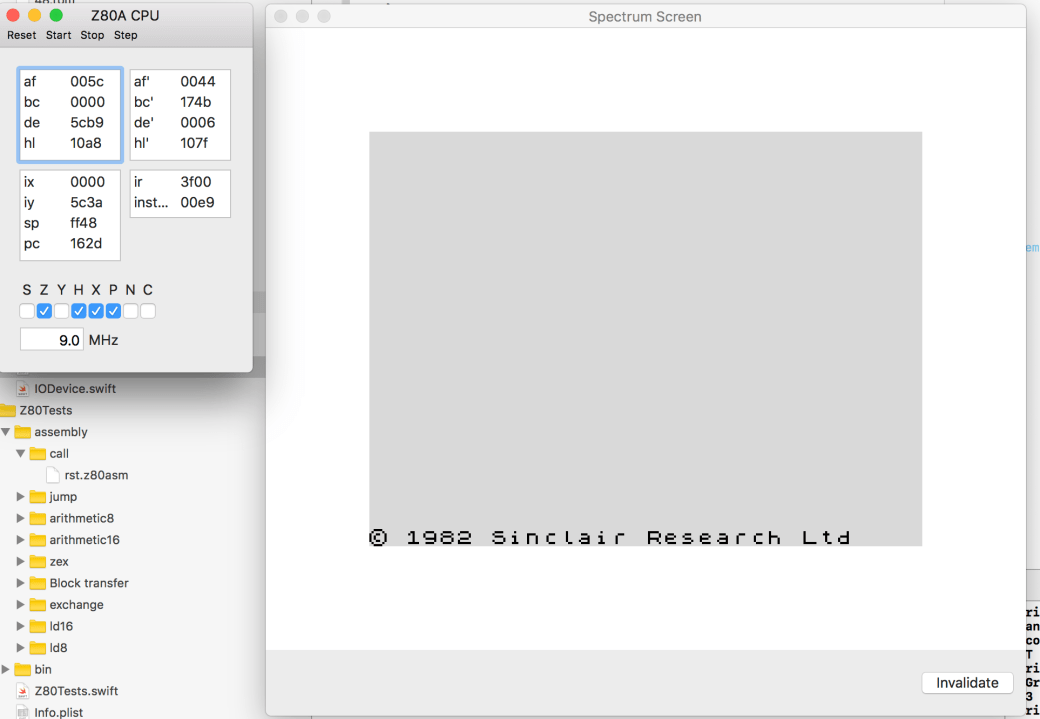Click the exchange folder icon
The width and height of the screenshot is (1040, 719).
[x=38, y=604]
